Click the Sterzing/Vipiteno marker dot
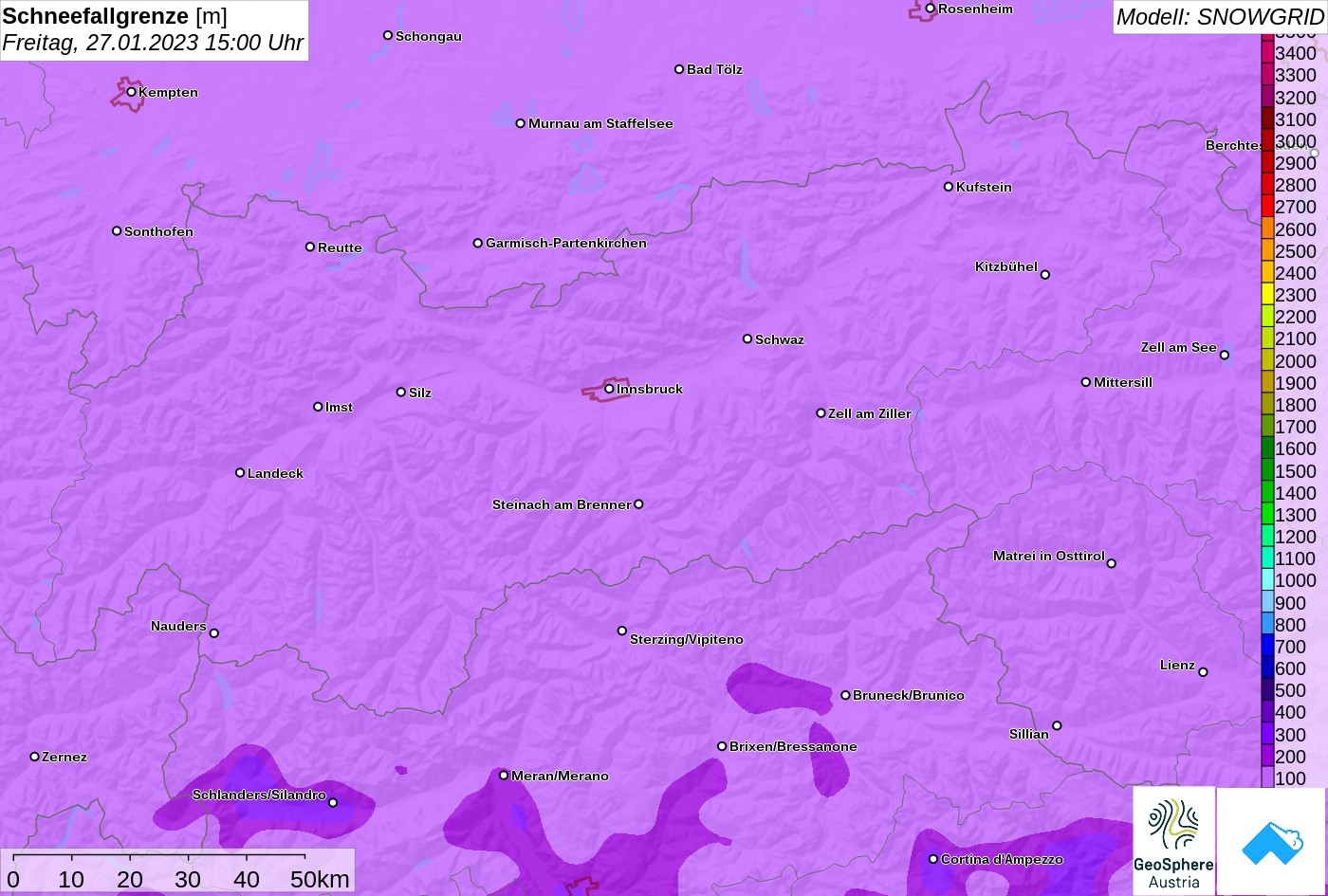1328x896 pixels. click(x=622, y=631)
